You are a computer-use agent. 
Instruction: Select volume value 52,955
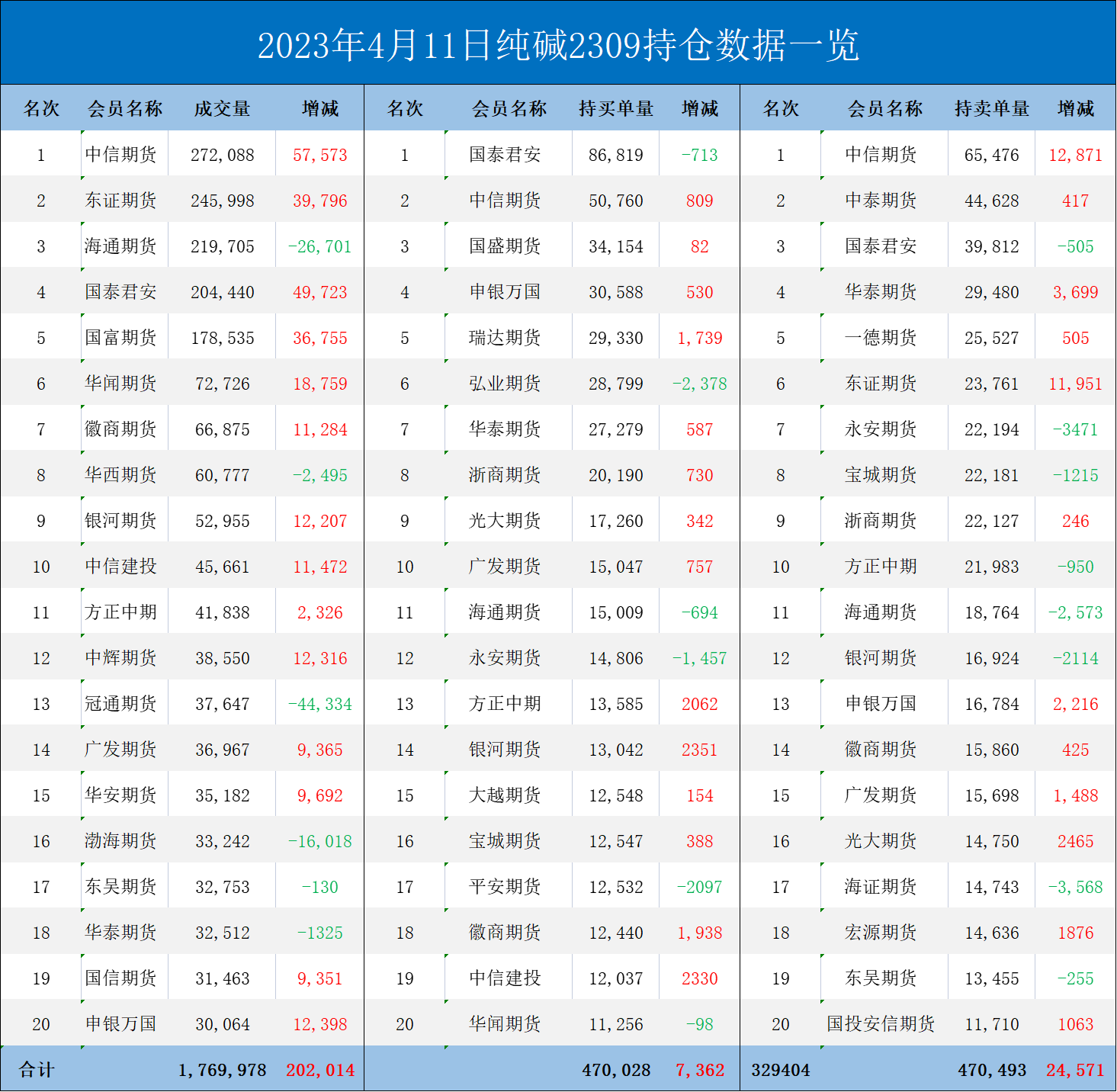[223, 521]
